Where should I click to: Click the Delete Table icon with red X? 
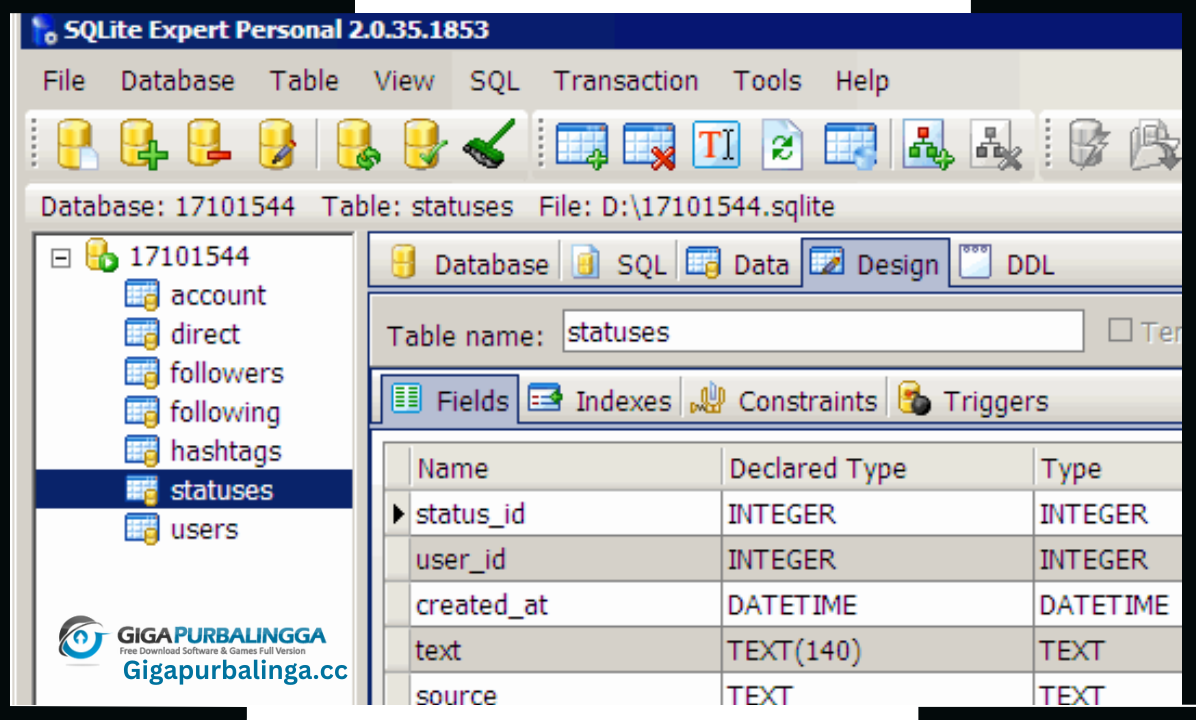point(649,146)
